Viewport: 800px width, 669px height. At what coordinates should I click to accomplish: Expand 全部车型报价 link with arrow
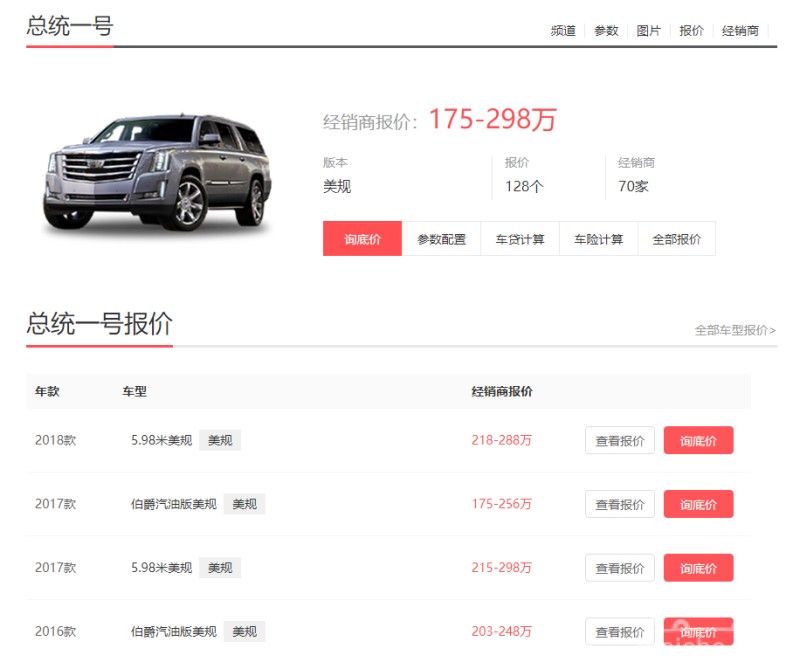click(735, 330)
